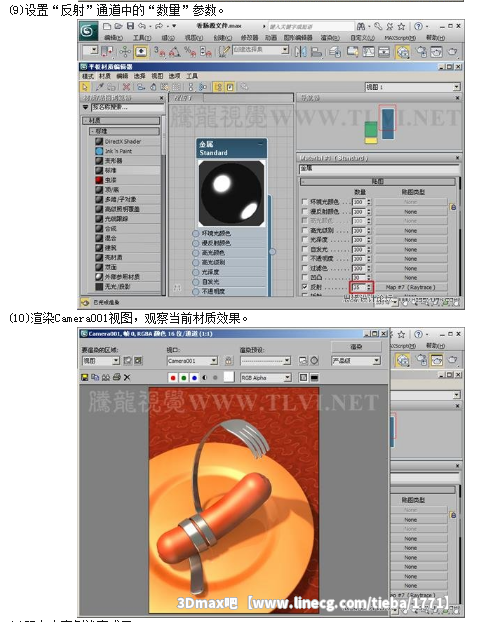Uncheck the 反射 map checkbox
Viewport: 489px width, 622px height.
pyautogui.click(x=305, y=287)
